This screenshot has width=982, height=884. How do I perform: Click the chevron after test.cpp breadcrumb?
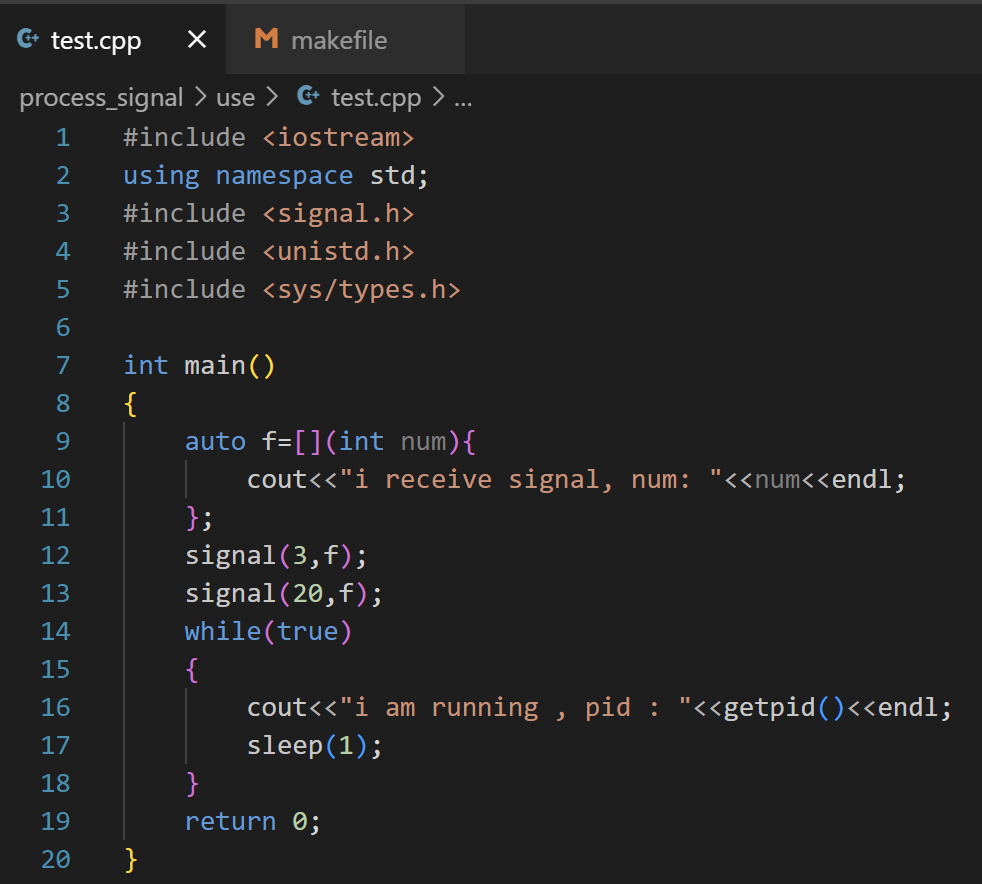point(438,97)
